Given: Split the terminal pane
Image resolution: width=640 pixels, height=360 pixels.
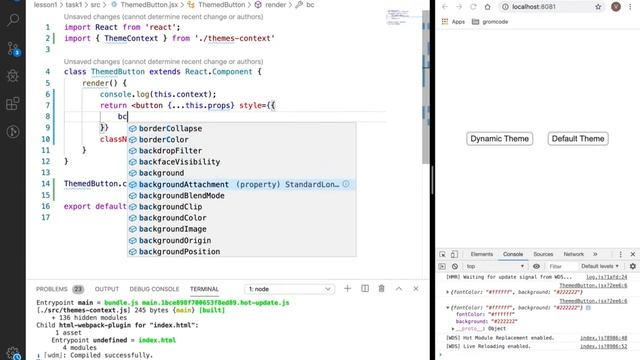Looking at the screenshot, I should click(365, 289).
